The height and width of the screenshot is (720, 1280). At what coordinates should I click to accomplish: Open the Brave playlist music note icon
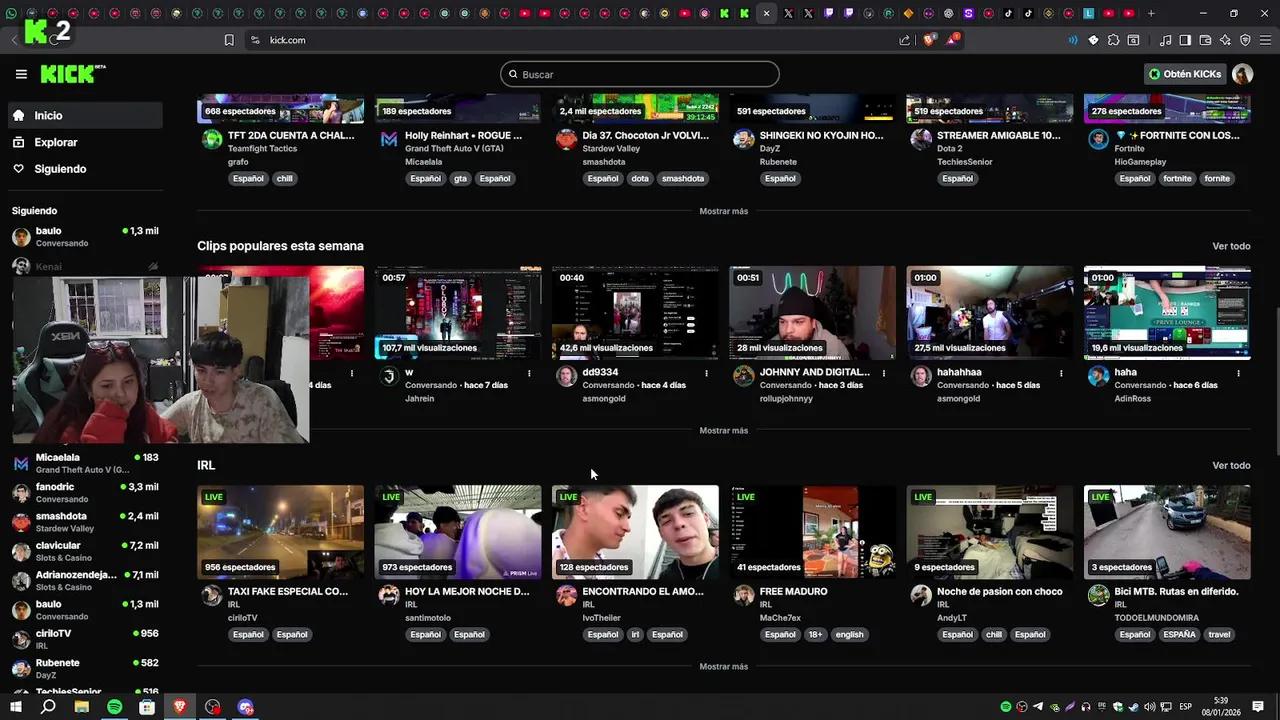click(x=1165, y=40)
